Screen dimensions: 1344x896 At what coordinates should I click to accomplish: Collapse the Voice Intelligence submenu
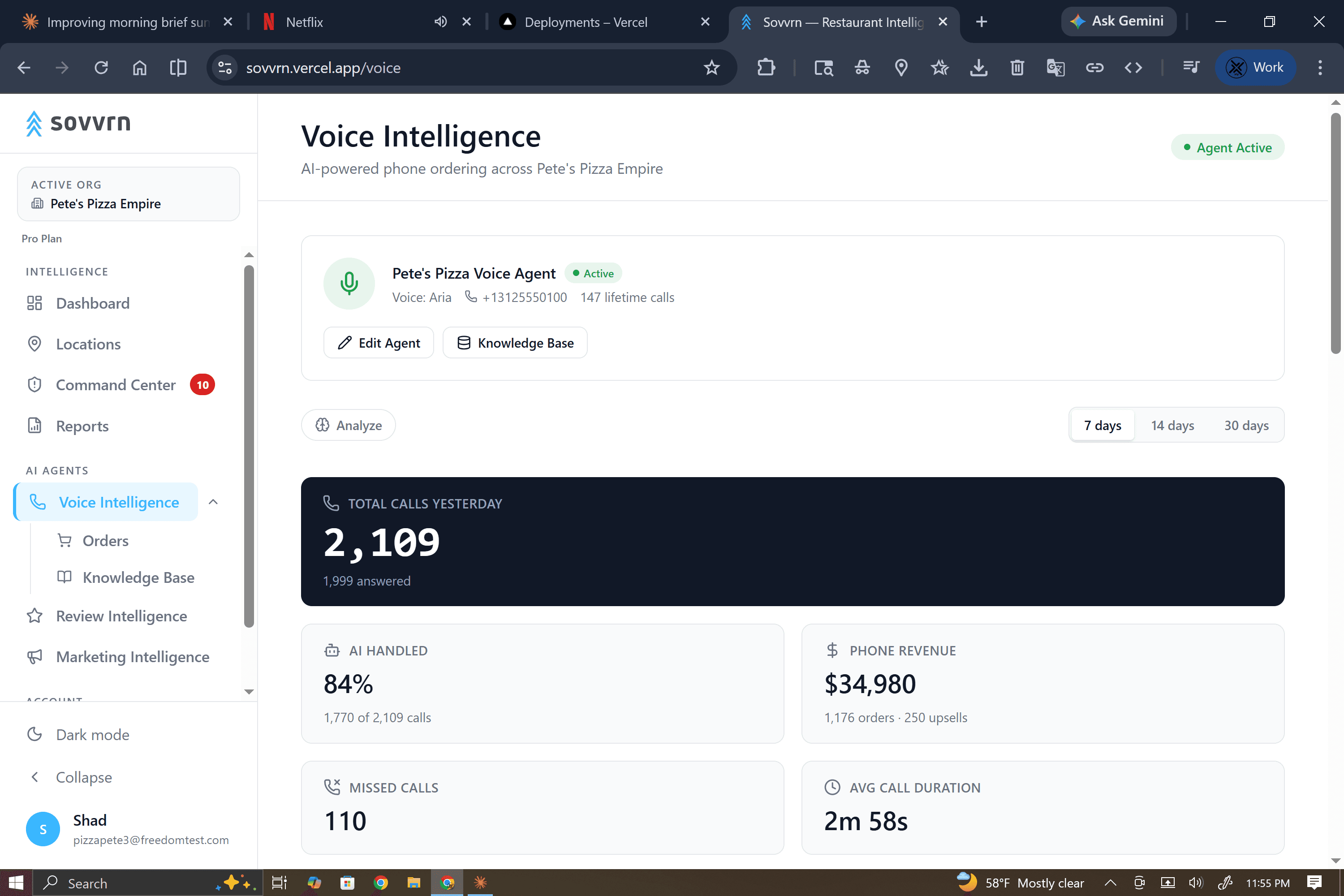coord(212,502)
